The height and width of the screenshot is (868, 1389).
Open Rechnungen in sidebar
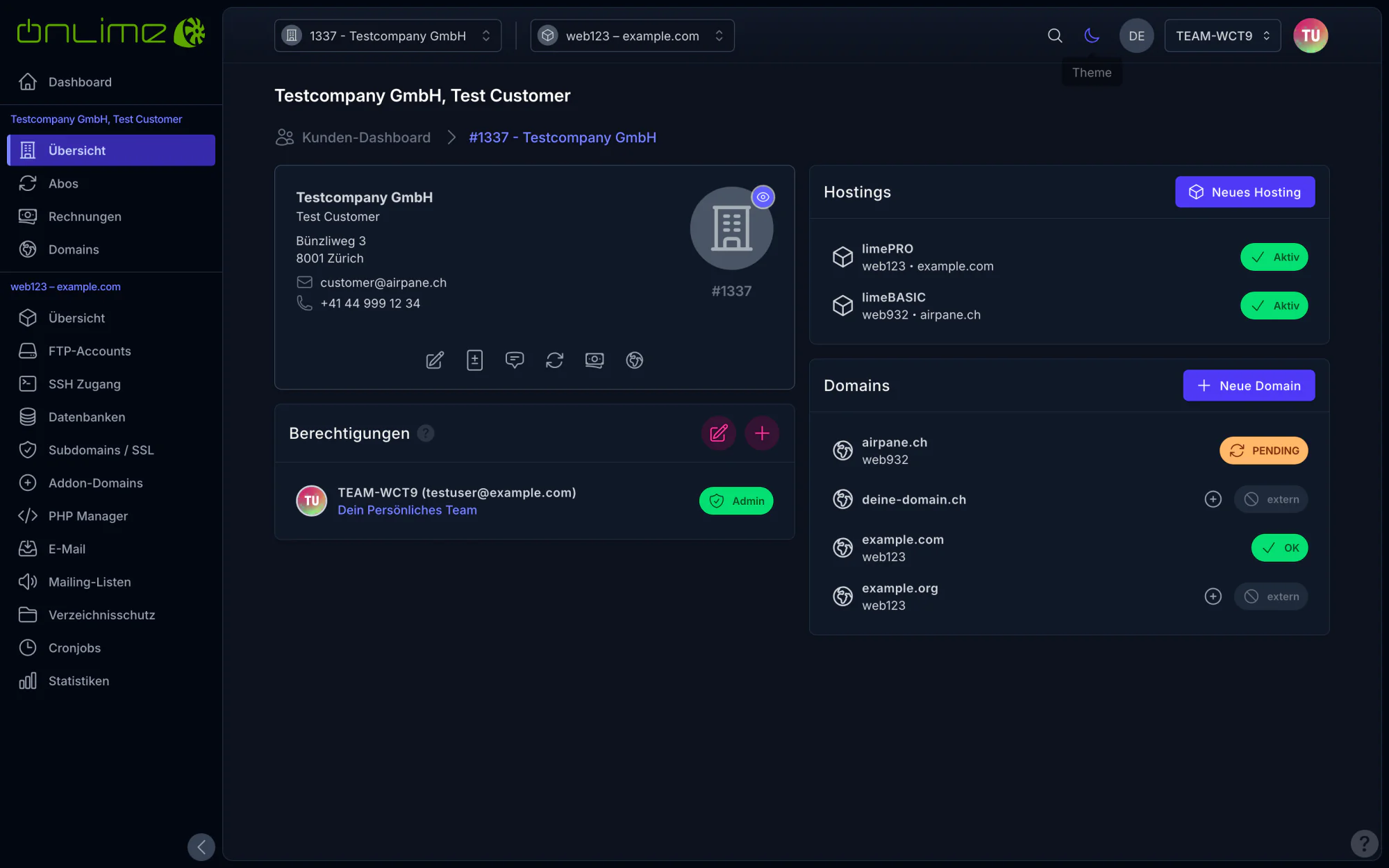pos(111,217)
